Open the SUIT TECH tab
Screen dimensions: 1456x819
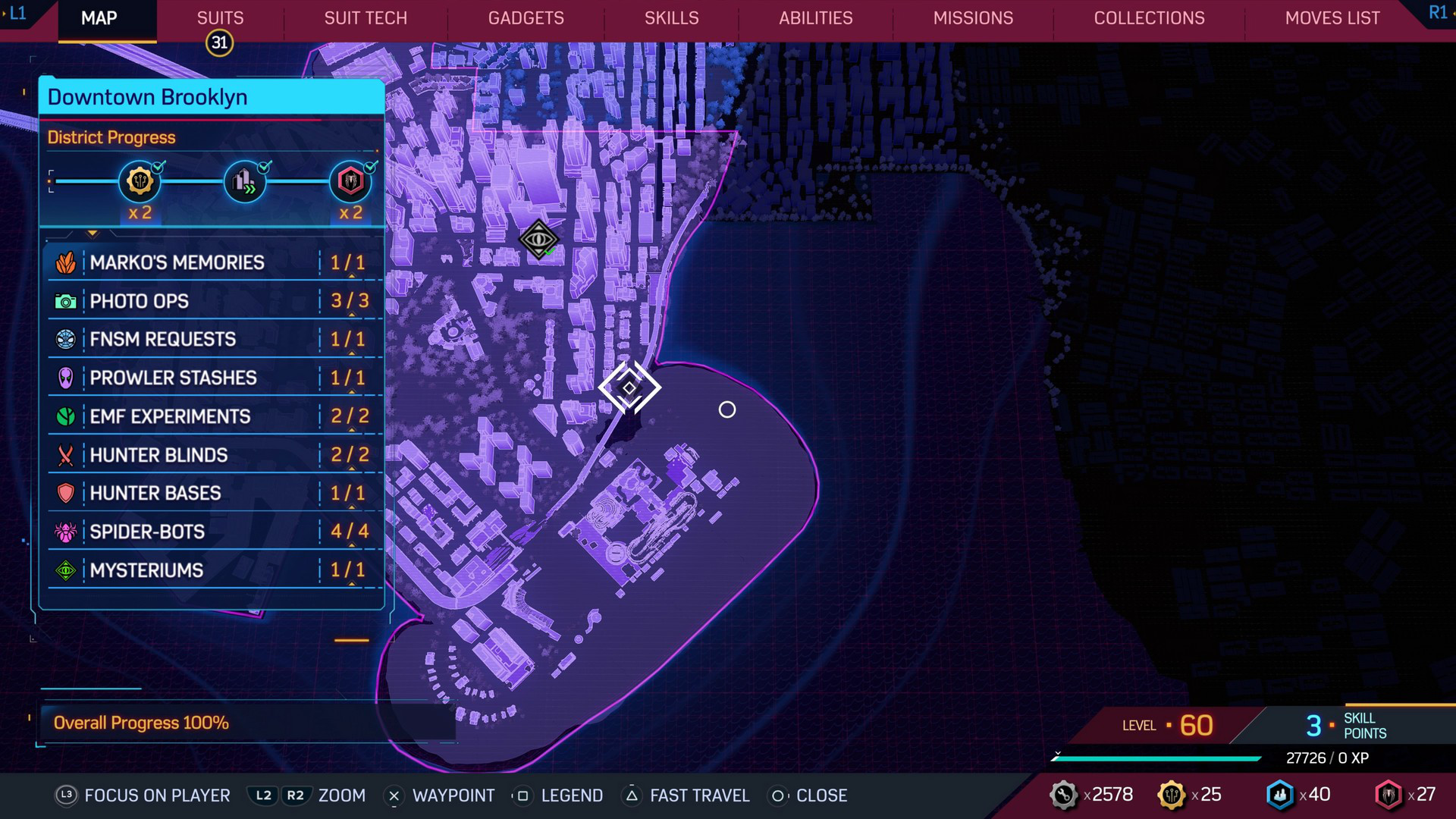coord(366,18)
